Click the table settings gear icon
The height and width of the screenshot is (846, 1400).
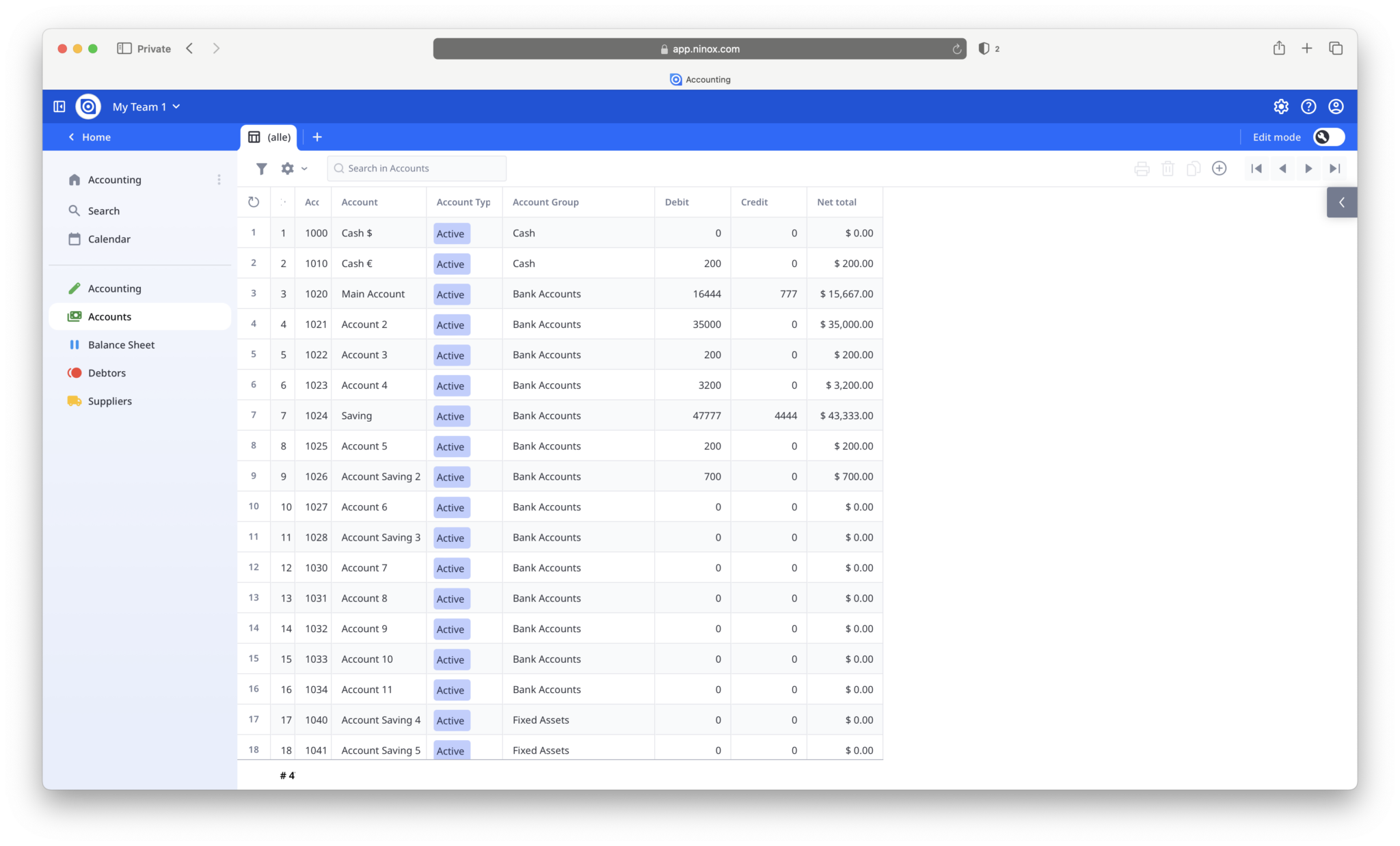287,168
